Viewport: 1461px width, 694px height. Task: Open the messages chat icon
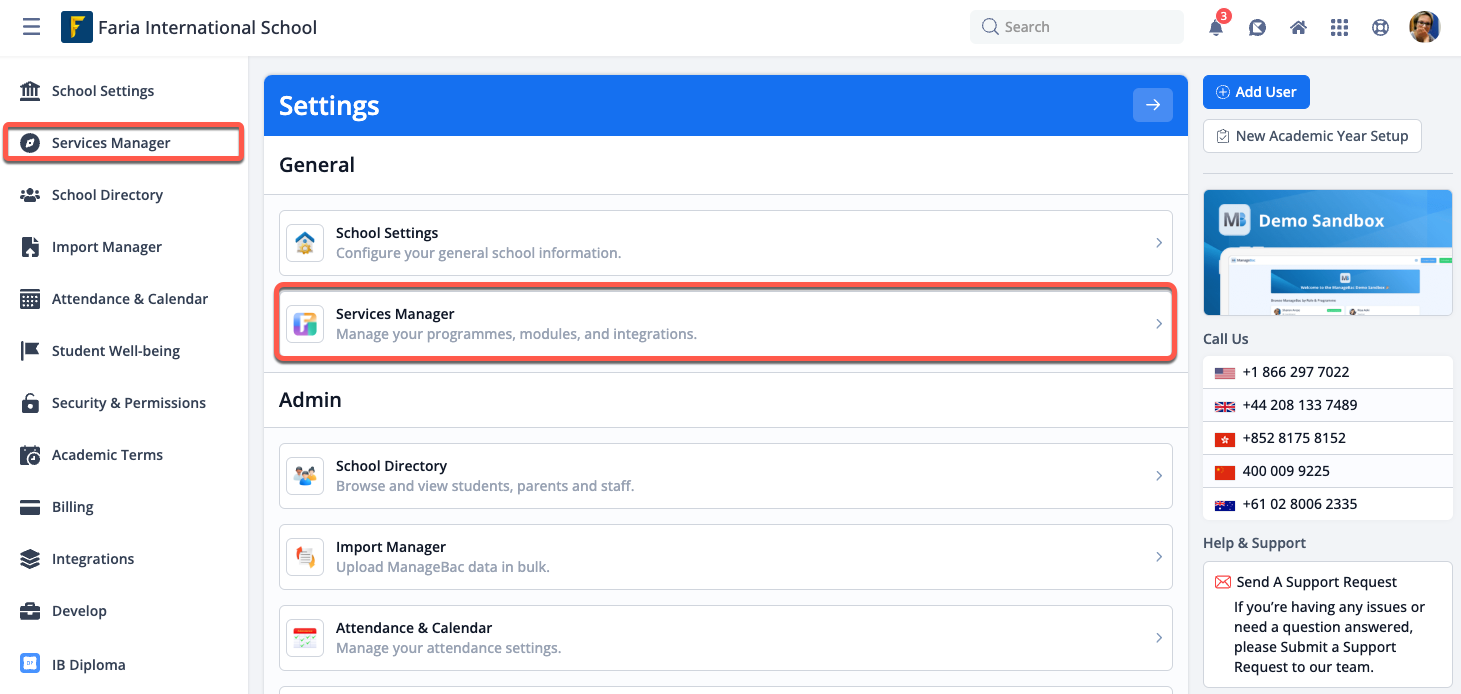[1258, 28]
